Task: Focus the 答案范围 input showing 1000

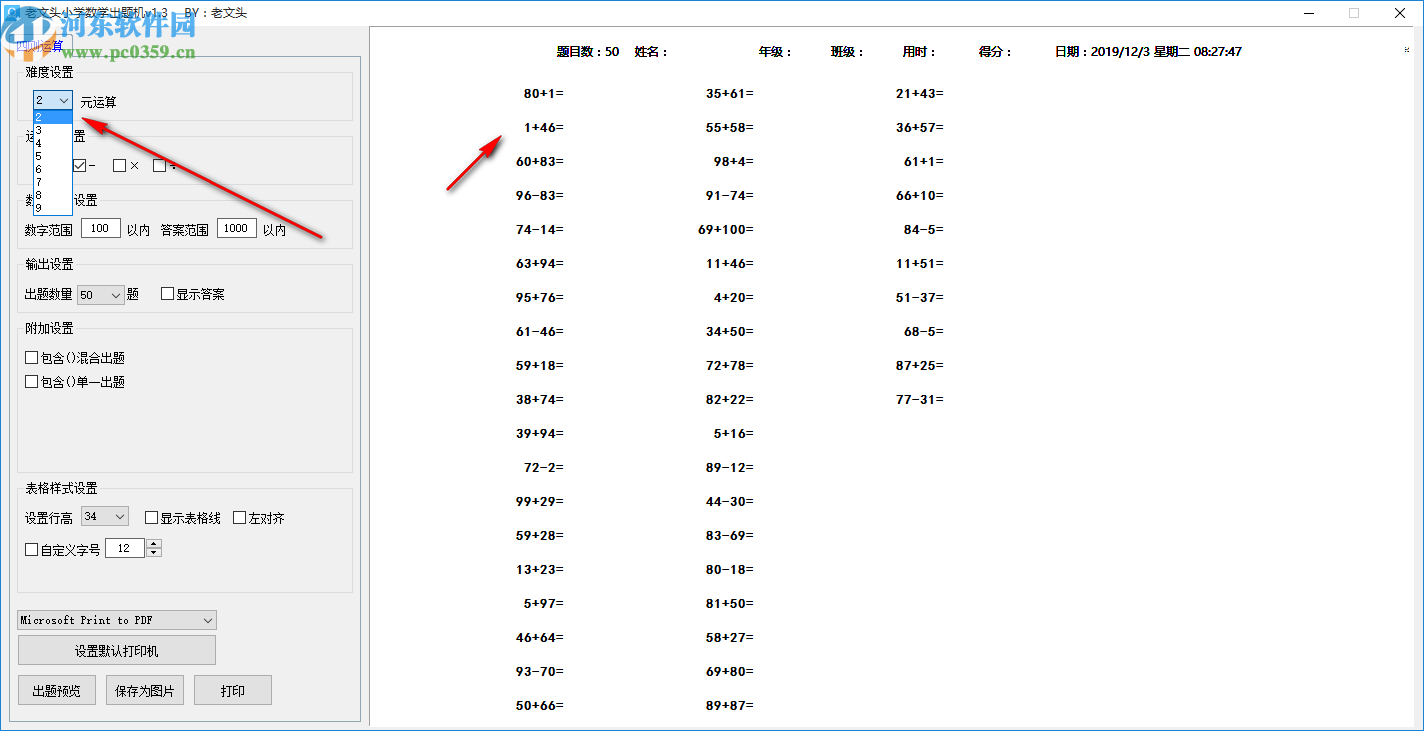Action: [237, 229]
